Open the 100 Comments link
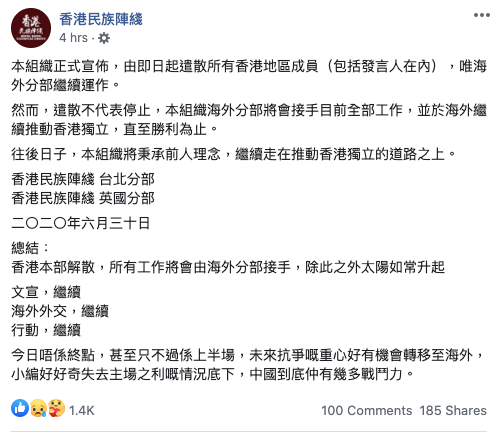This screenshot has width=499, height=438. (367, 410)
